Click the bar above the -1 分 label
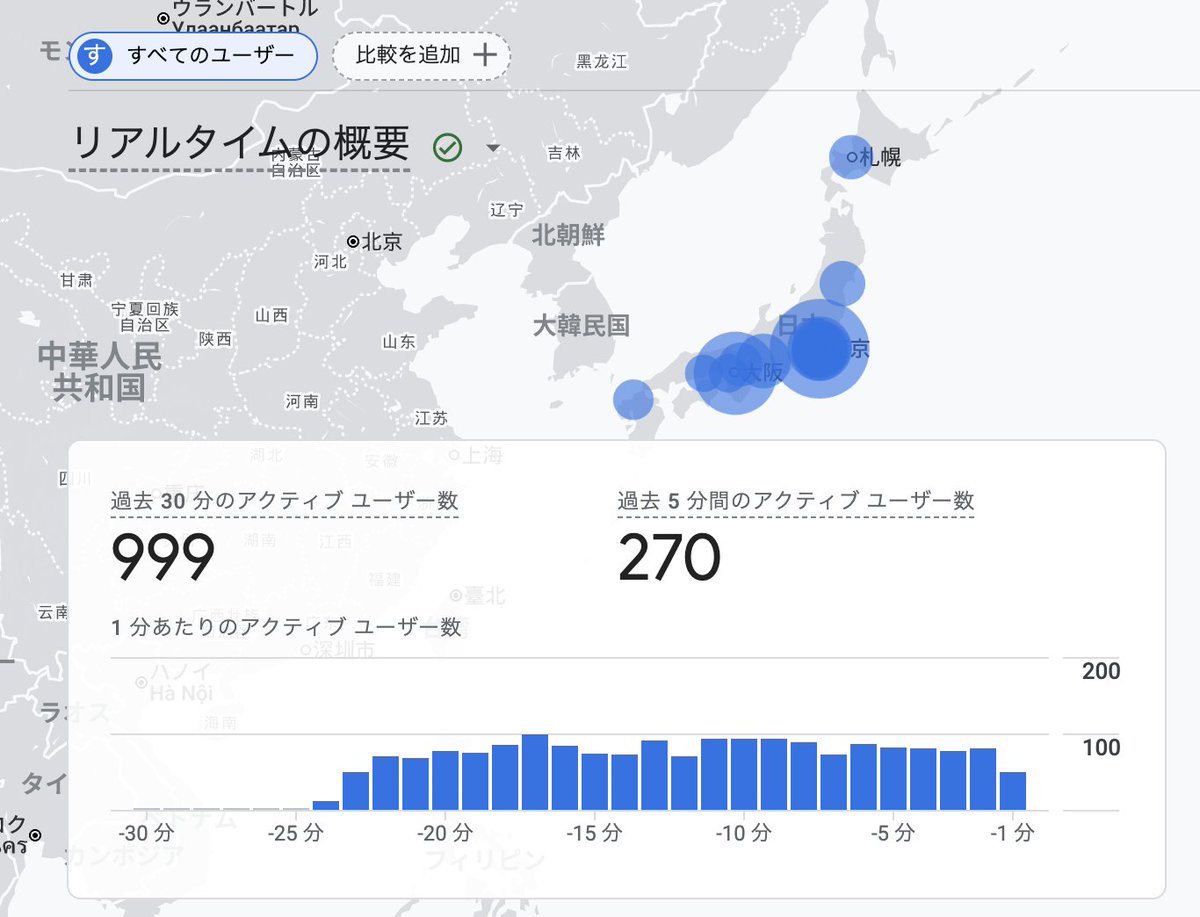The width and height of the screenshot is (1200, 917). click(x=1013, y=791)
